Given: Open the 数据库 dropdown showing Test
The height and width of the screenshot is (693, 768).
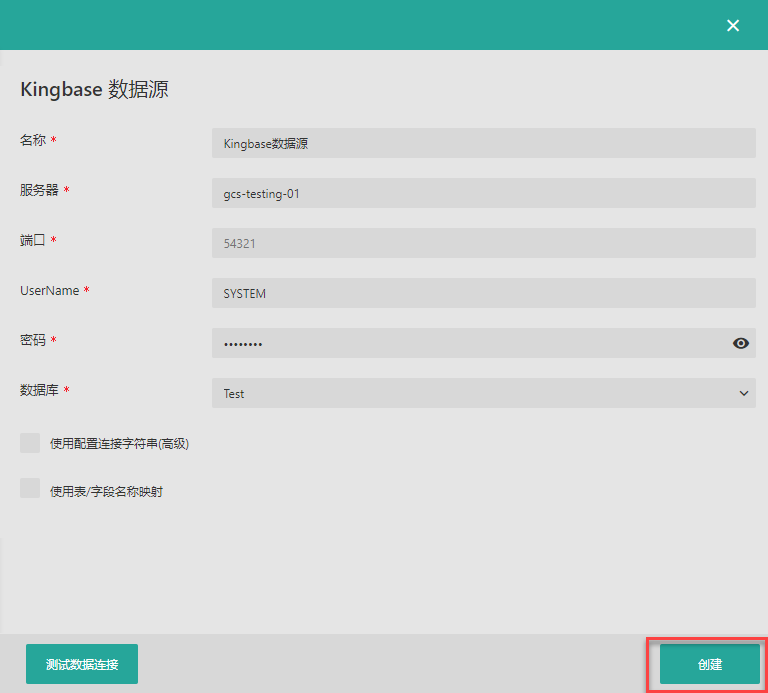Looking at the screenshot, I should pos(483,393).
